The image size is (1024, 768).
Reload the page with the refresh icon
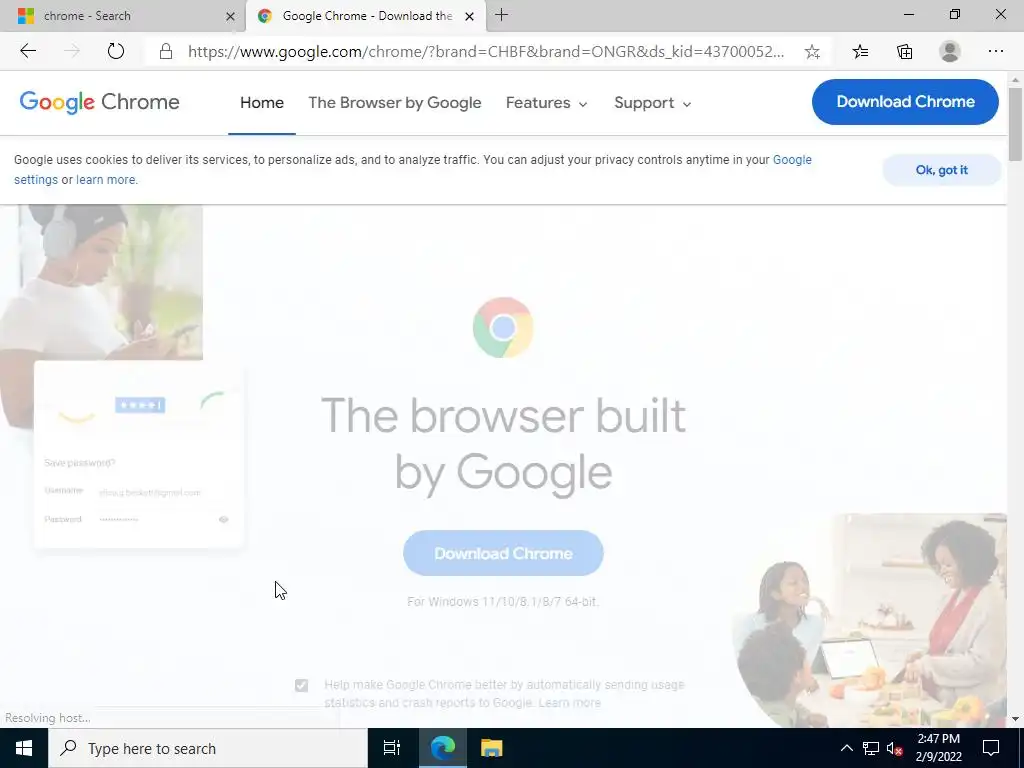pos(116,52)
